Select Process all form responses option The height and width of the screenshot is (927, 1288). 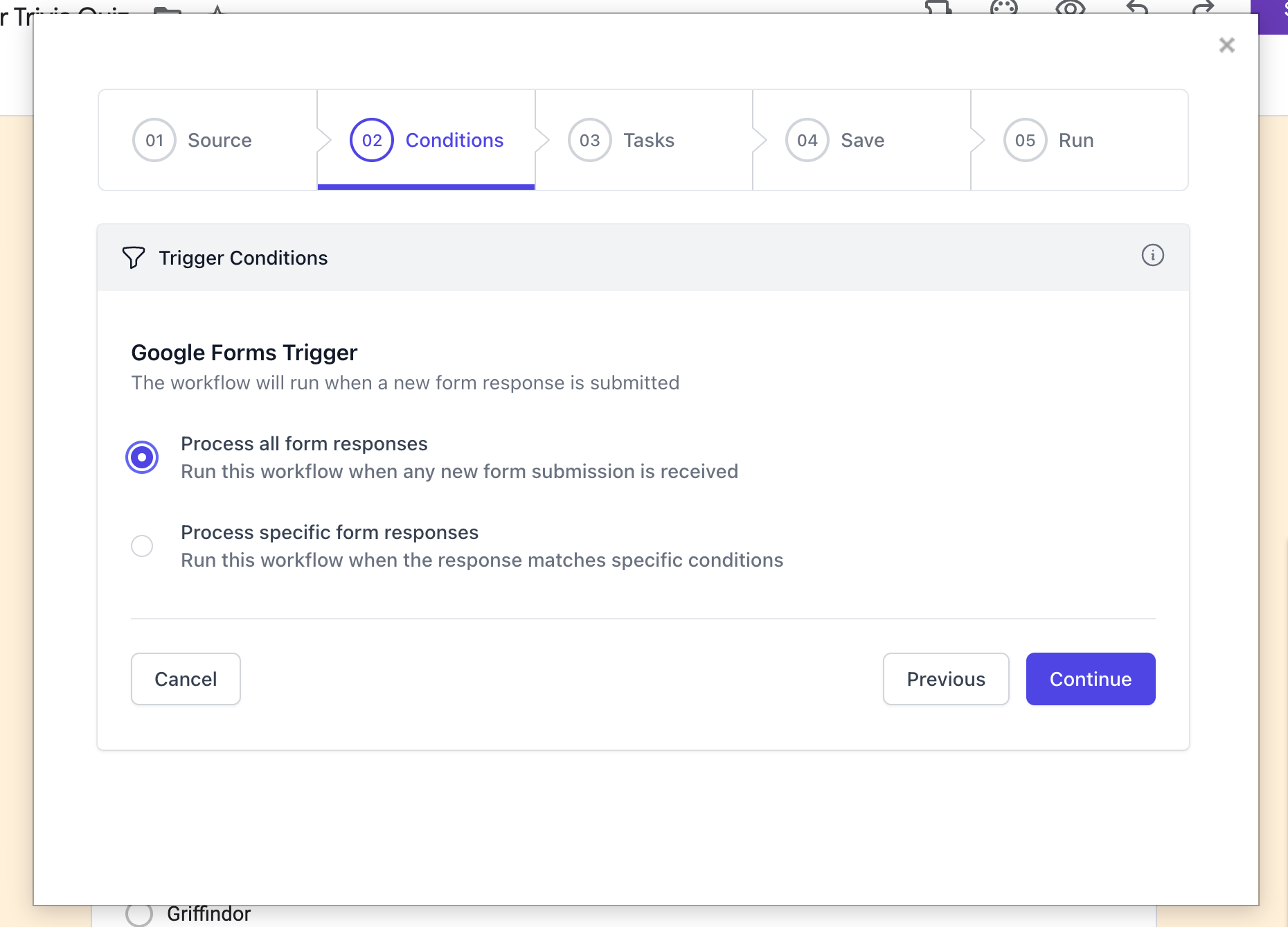[x=142, y=457]
